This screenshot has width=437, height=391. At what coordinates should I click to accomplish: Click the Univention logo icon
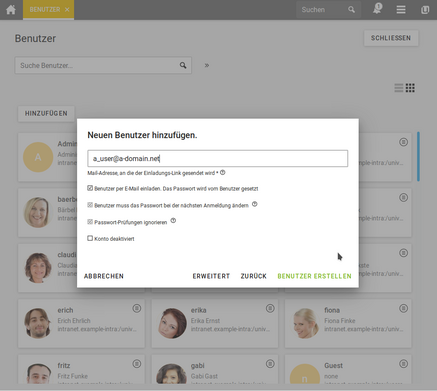pyautogui.click(x=425, y=10)
